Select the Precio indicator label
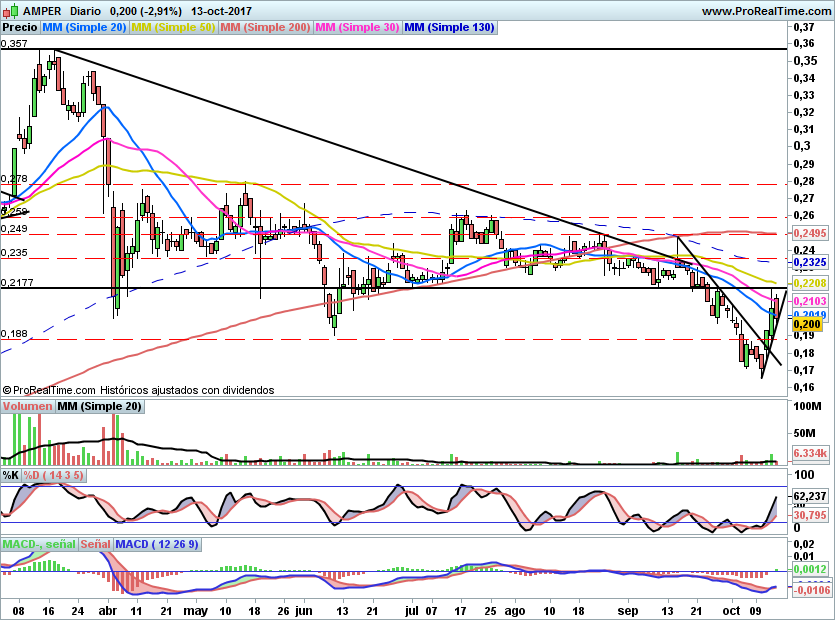This screenshot has height=620, width=835. click(x=20, y=27)
